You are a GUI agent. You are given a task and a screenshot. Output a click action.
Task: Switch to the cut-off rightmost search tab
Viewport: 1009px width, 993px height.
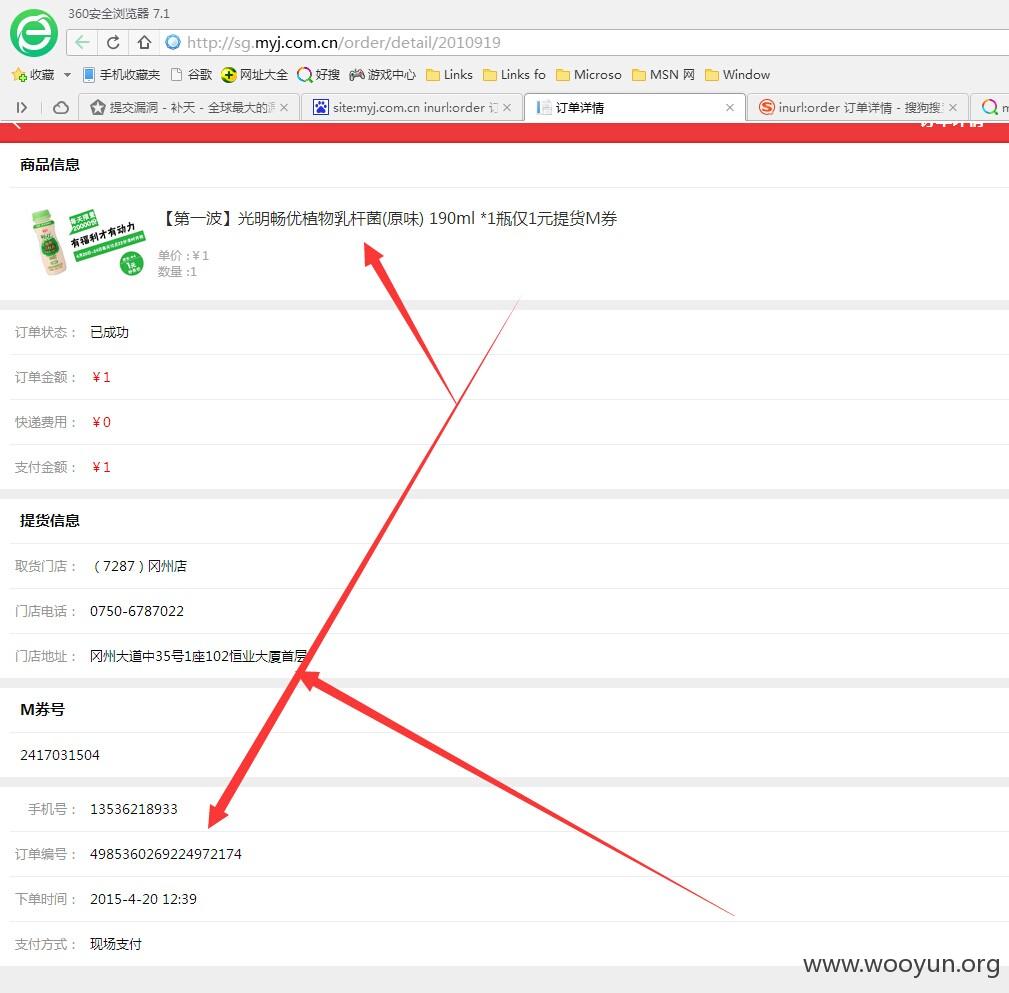pyautogui.click(x=991, y=107)
